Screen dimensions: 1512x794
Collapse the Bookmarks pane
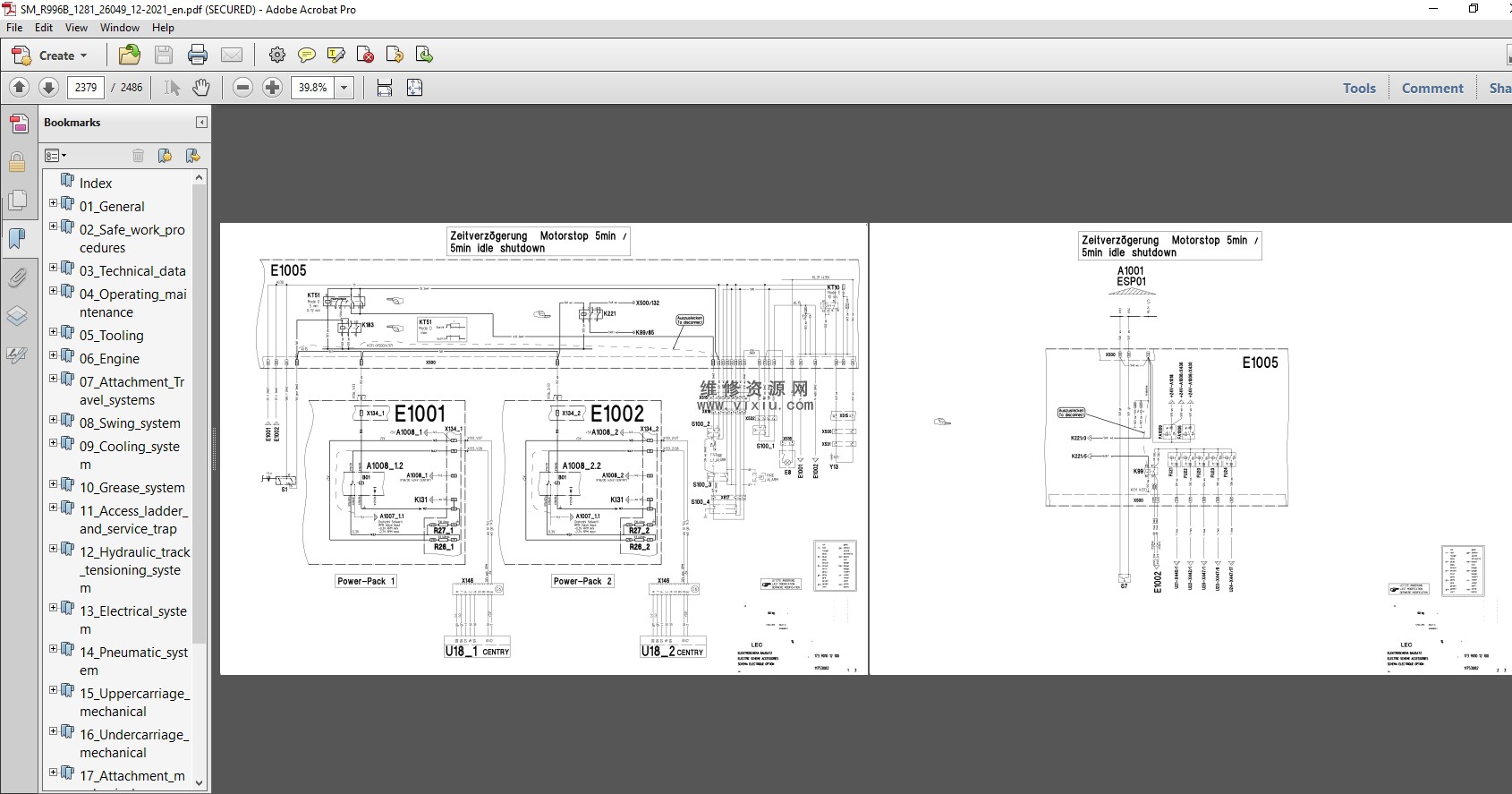point(201,123)
